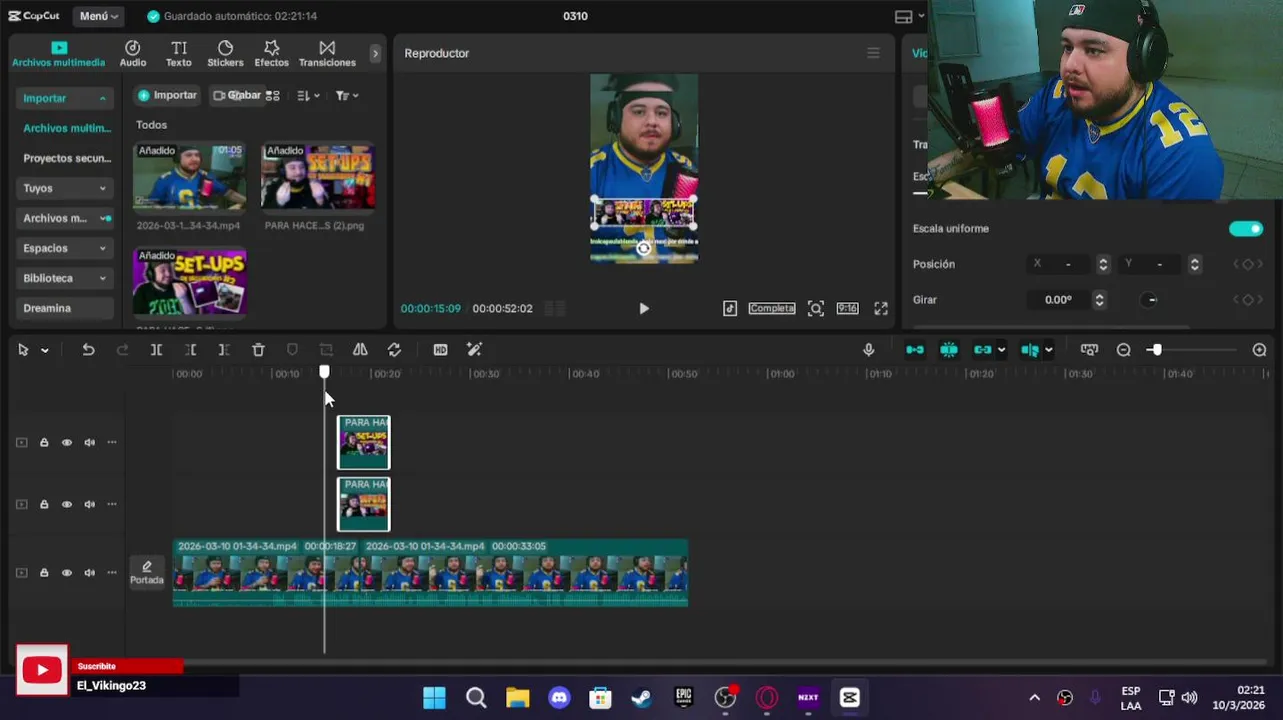Start voiceover recording with microphone icon

click(x=868, y=350)
